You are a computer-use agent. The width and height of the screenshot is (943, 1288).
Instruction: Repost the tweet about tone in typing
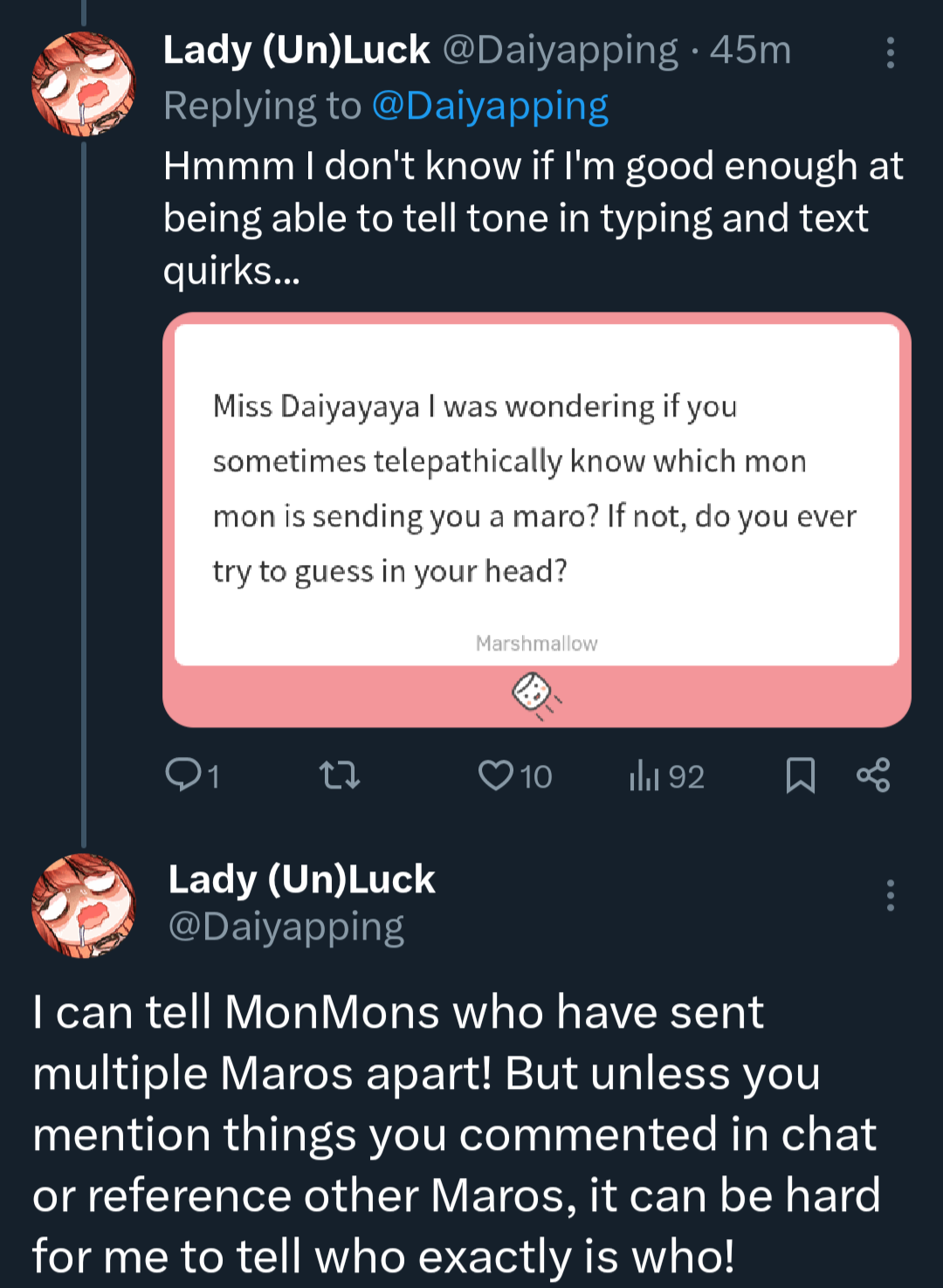[x=340, y=775]
